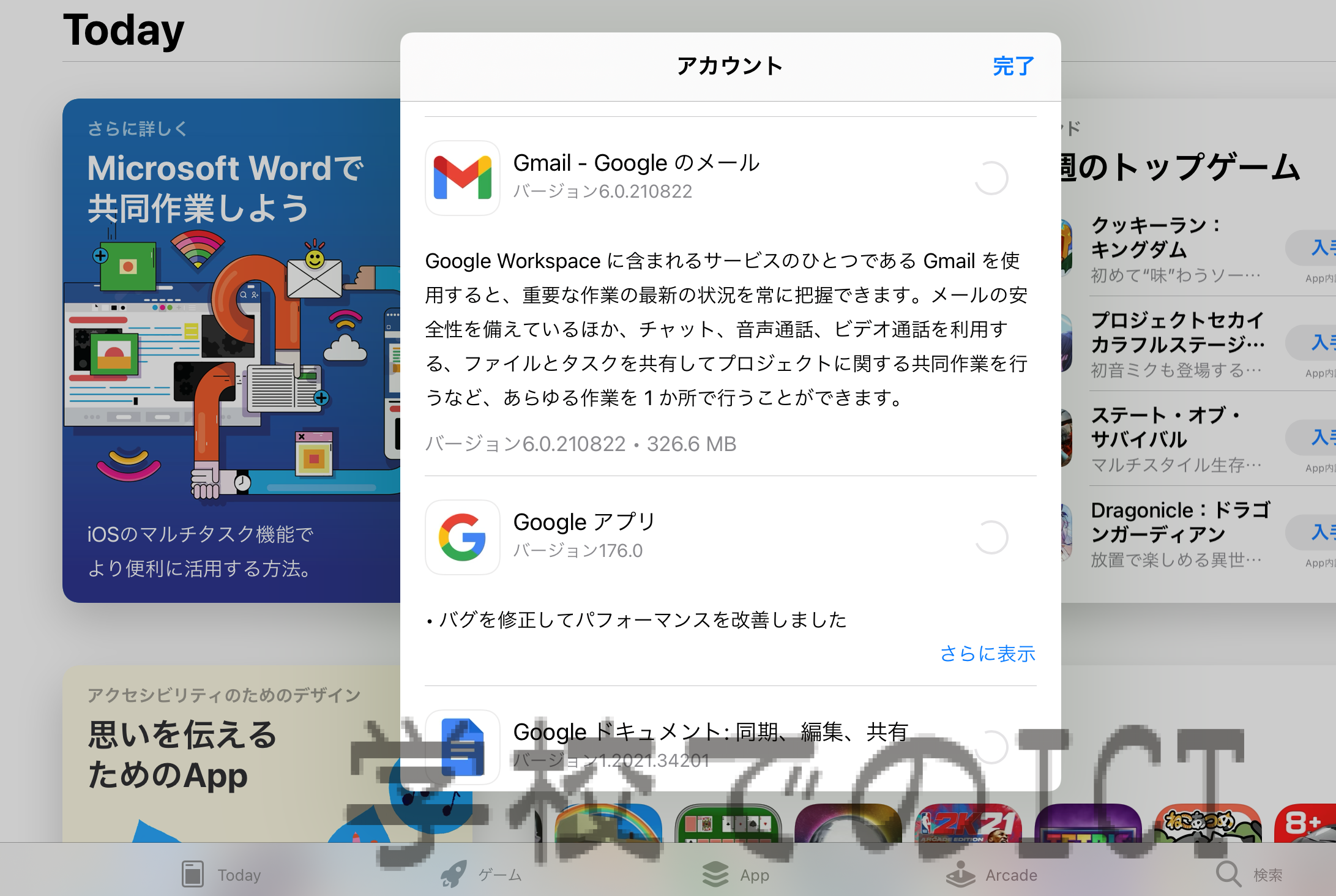Open the Today tab in bottom bar
The image size is (1336, 896).
[221, 875]
